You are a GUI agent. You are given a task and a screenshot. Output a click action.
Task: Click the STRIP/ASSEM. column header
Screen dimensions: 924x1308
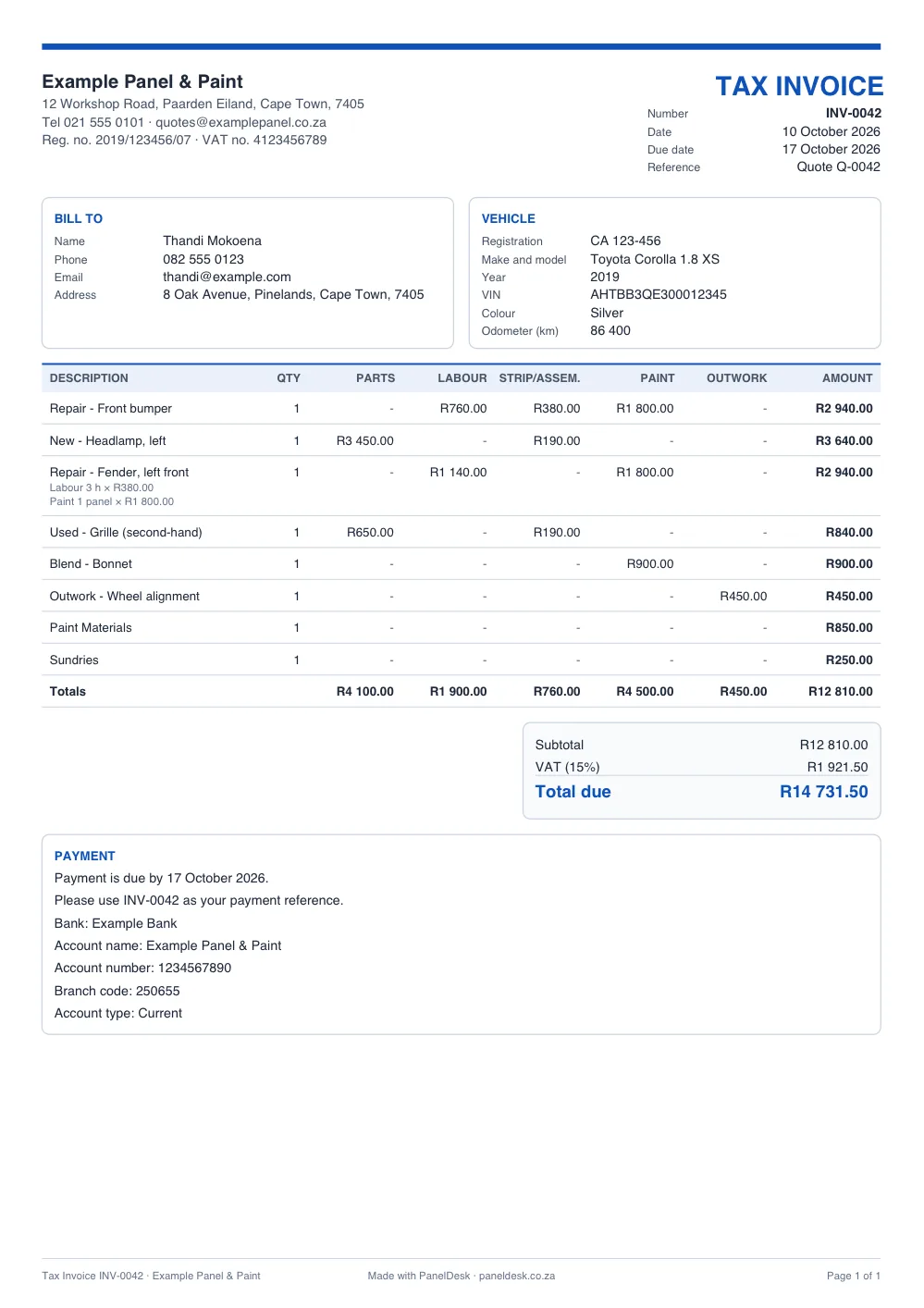539,378
